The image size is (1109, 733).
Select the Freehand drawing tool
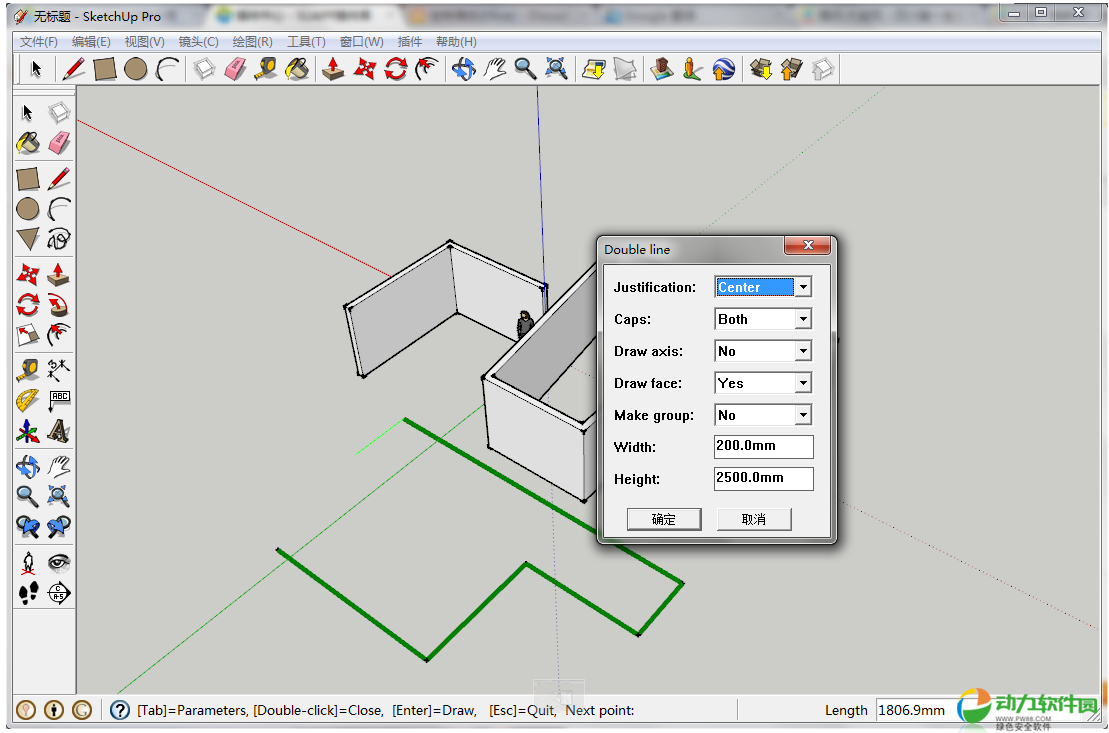pos(59,239)
